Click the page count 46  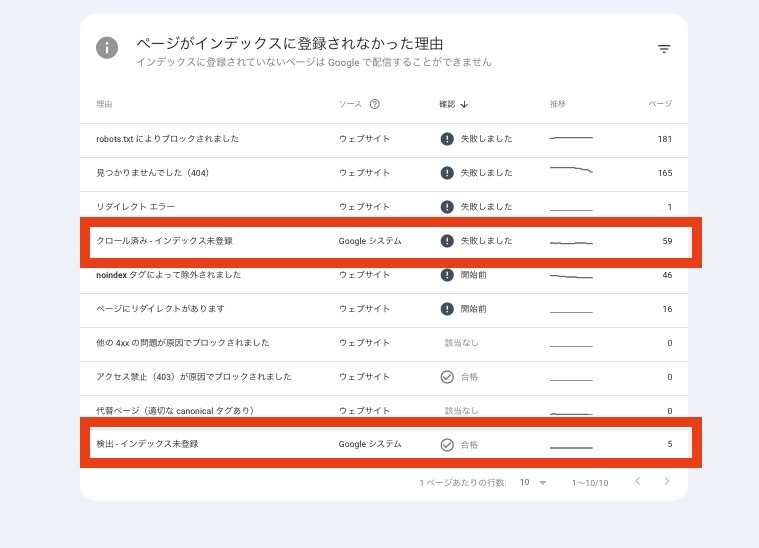[667, 275]
